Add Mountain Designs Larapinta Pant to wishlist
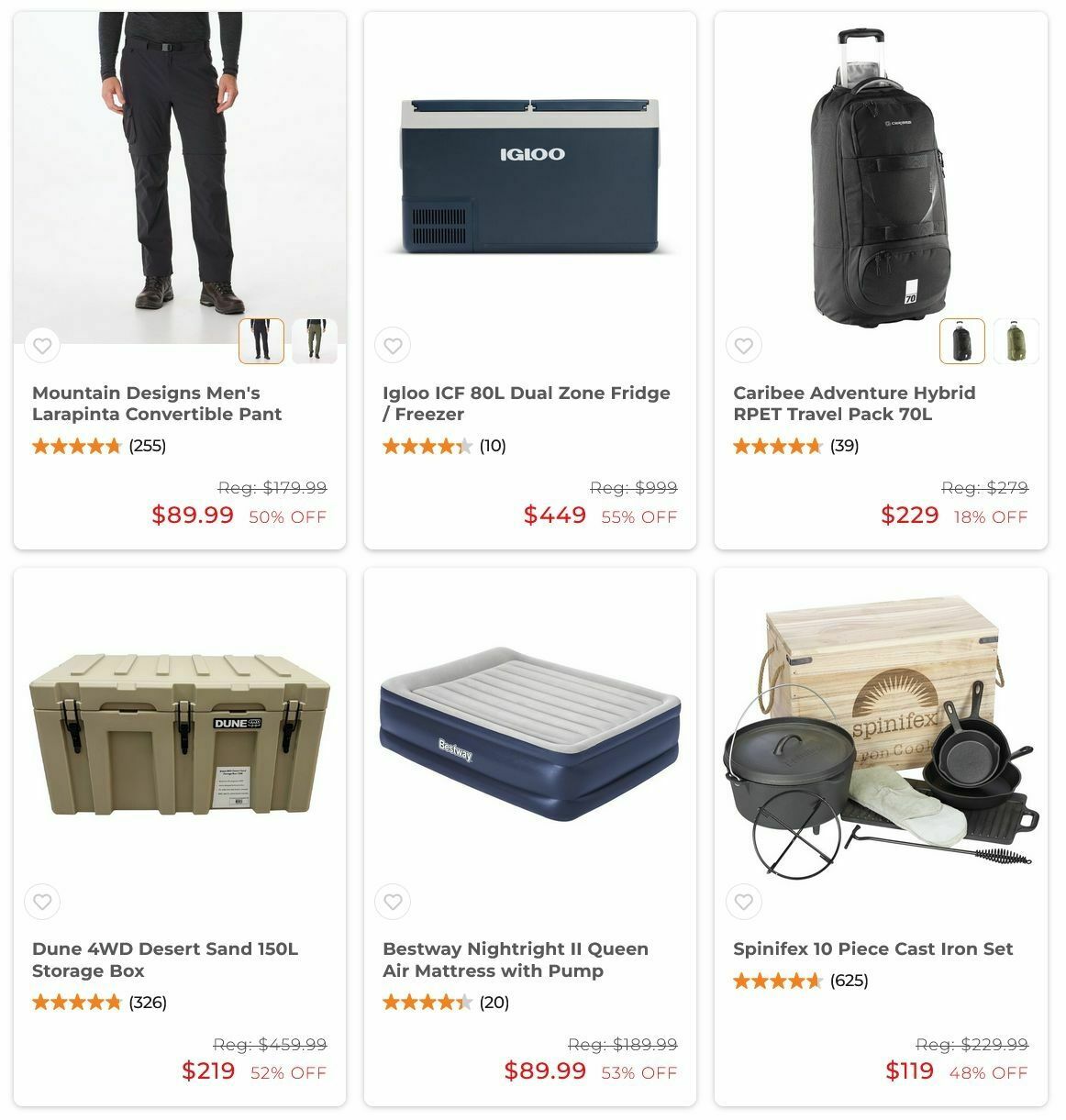 [42, 346]
